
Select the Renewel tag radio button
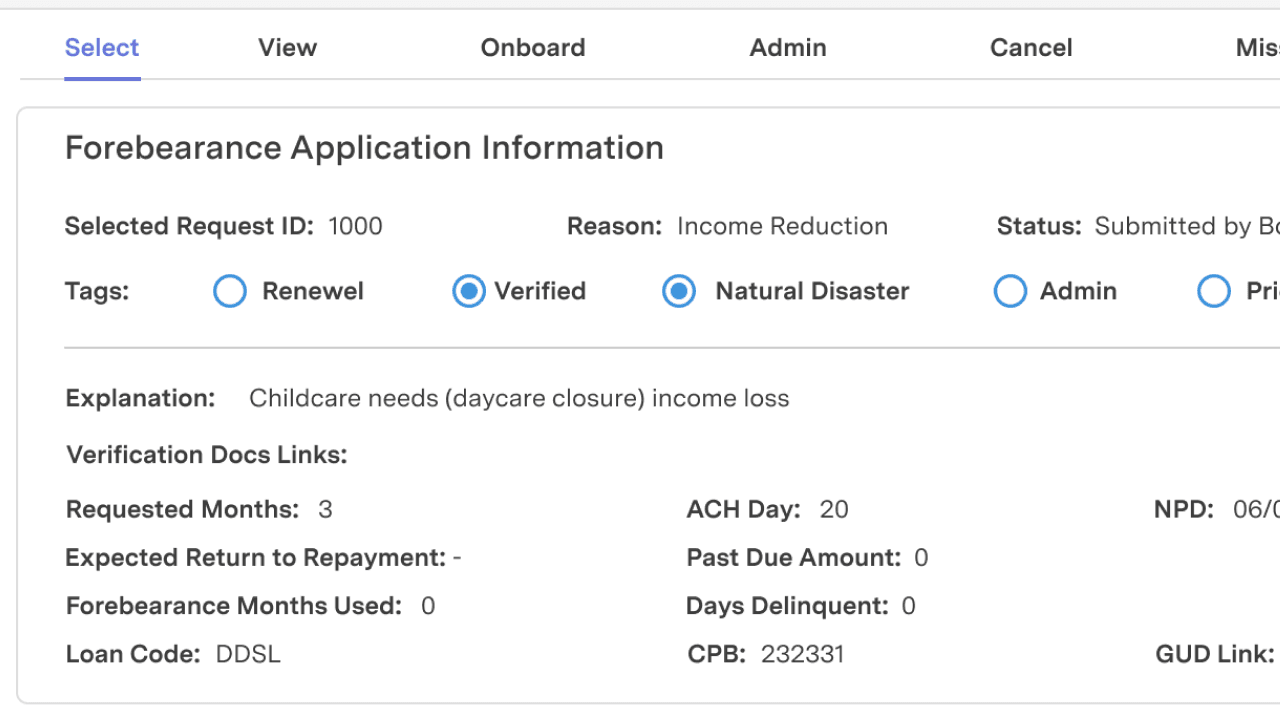(230, 291)
